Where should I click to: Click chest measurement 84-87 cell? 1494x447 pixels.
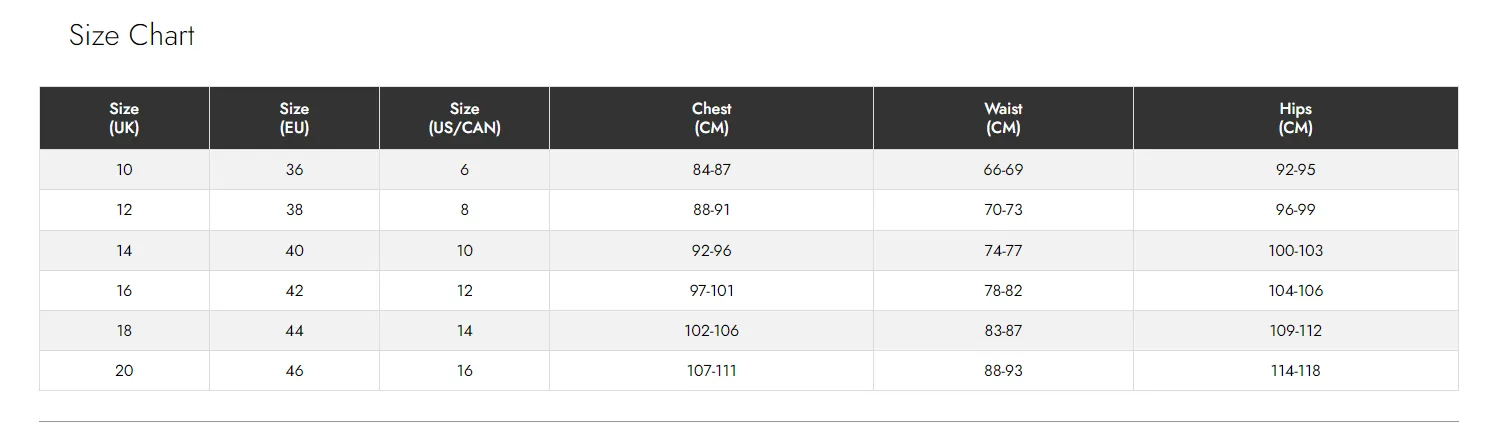point(711,170)
